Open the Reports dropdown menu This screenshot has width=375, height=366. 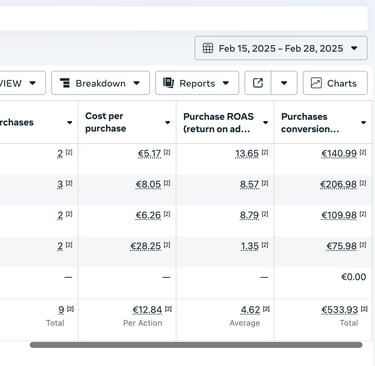197,83
